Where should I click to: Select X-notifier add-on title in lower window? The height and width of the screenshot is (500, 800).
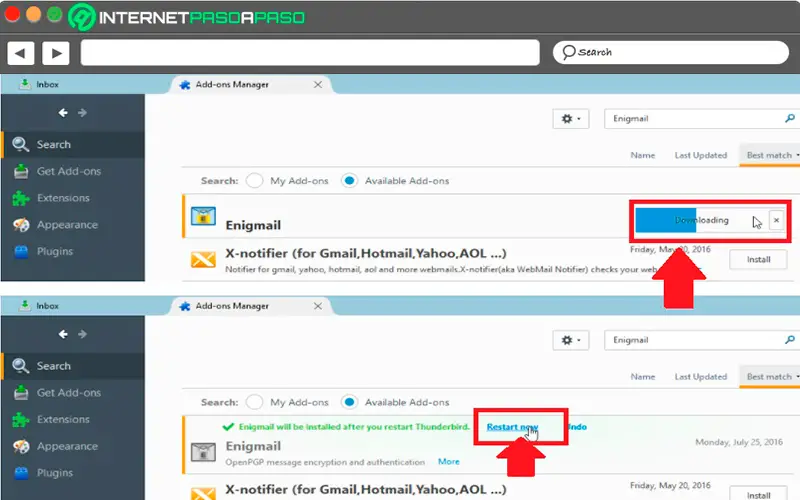click(x=366, y=489)
